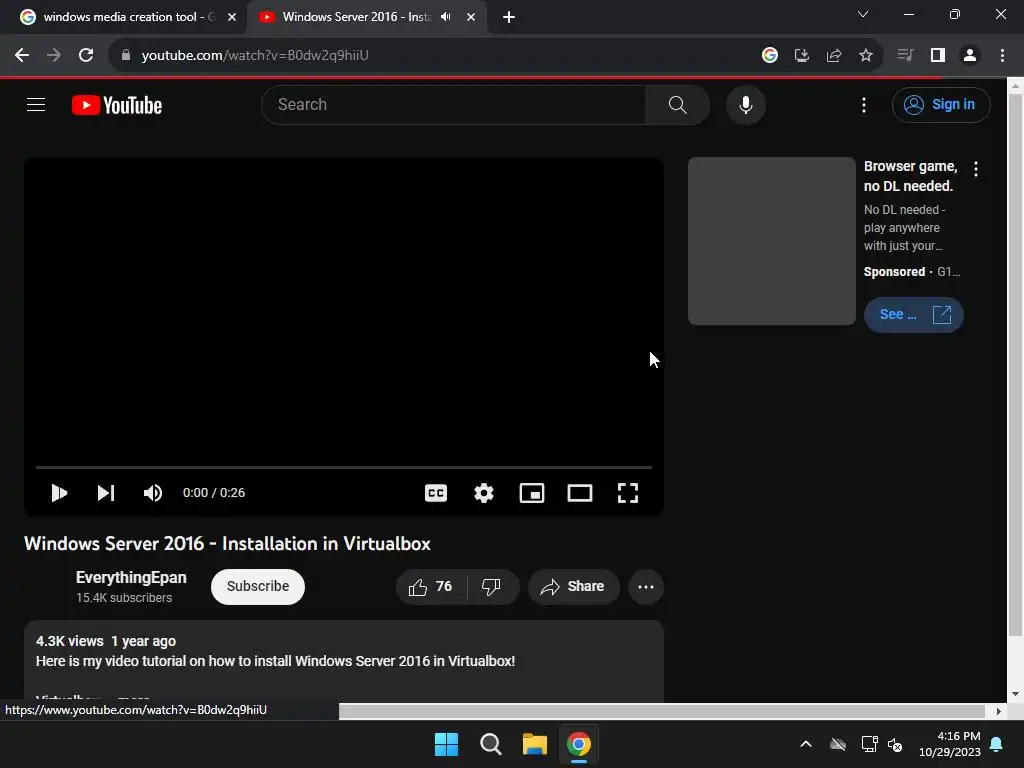This screenshot has height=768, width=1024.
Task: Open the notification bell
Action: (997, 744)
